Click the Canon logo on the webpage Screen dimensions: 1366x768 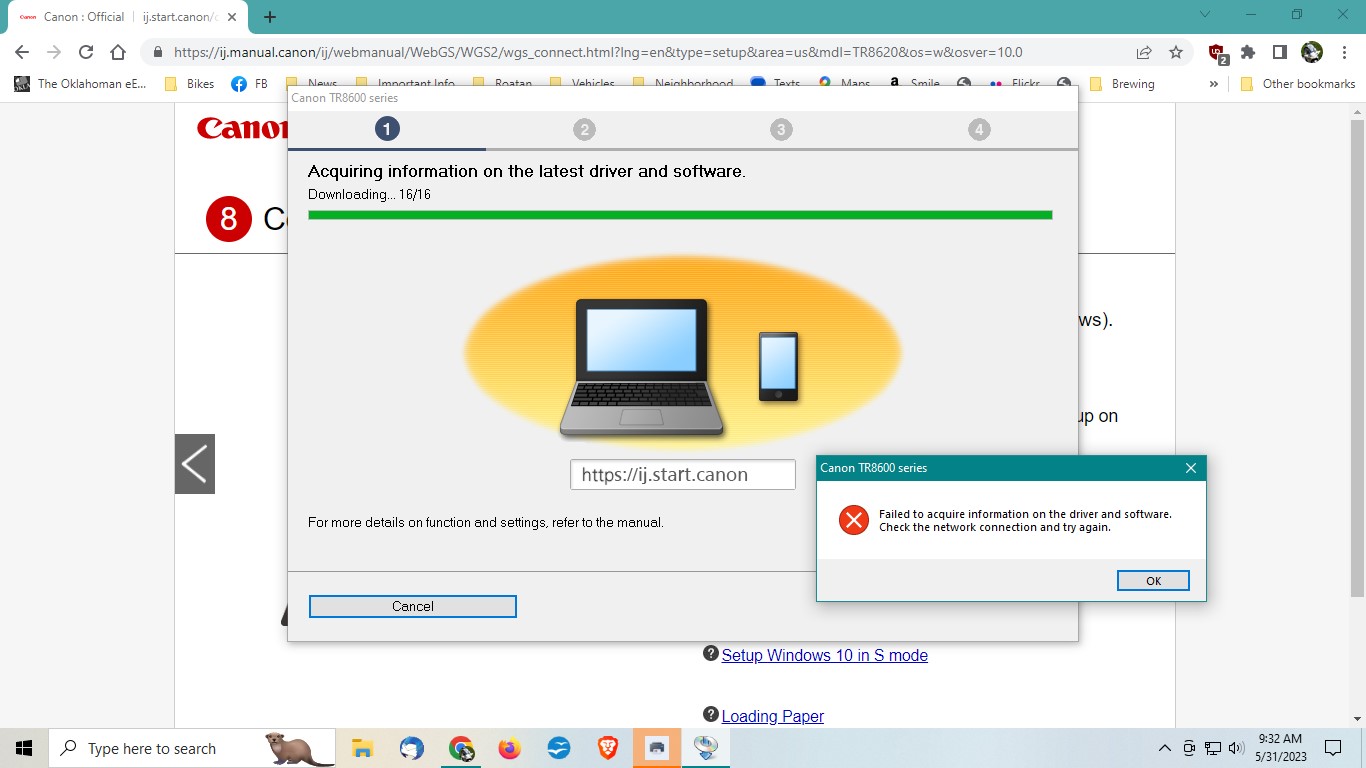pyautogui.click(x=242, y=128)
